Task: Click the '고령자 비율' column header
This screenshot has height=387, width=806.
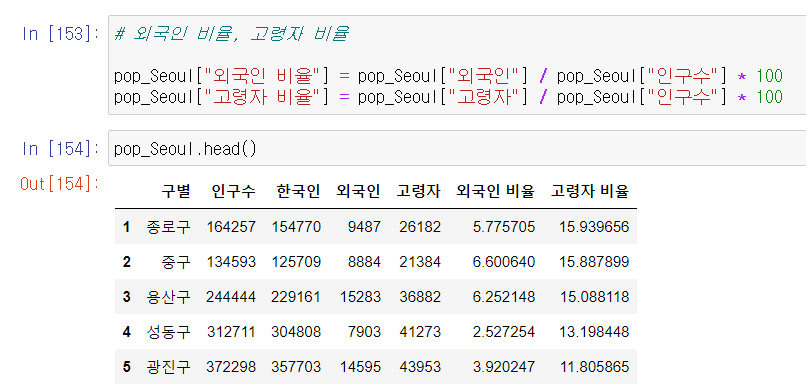Action: [x=590, y=192]
